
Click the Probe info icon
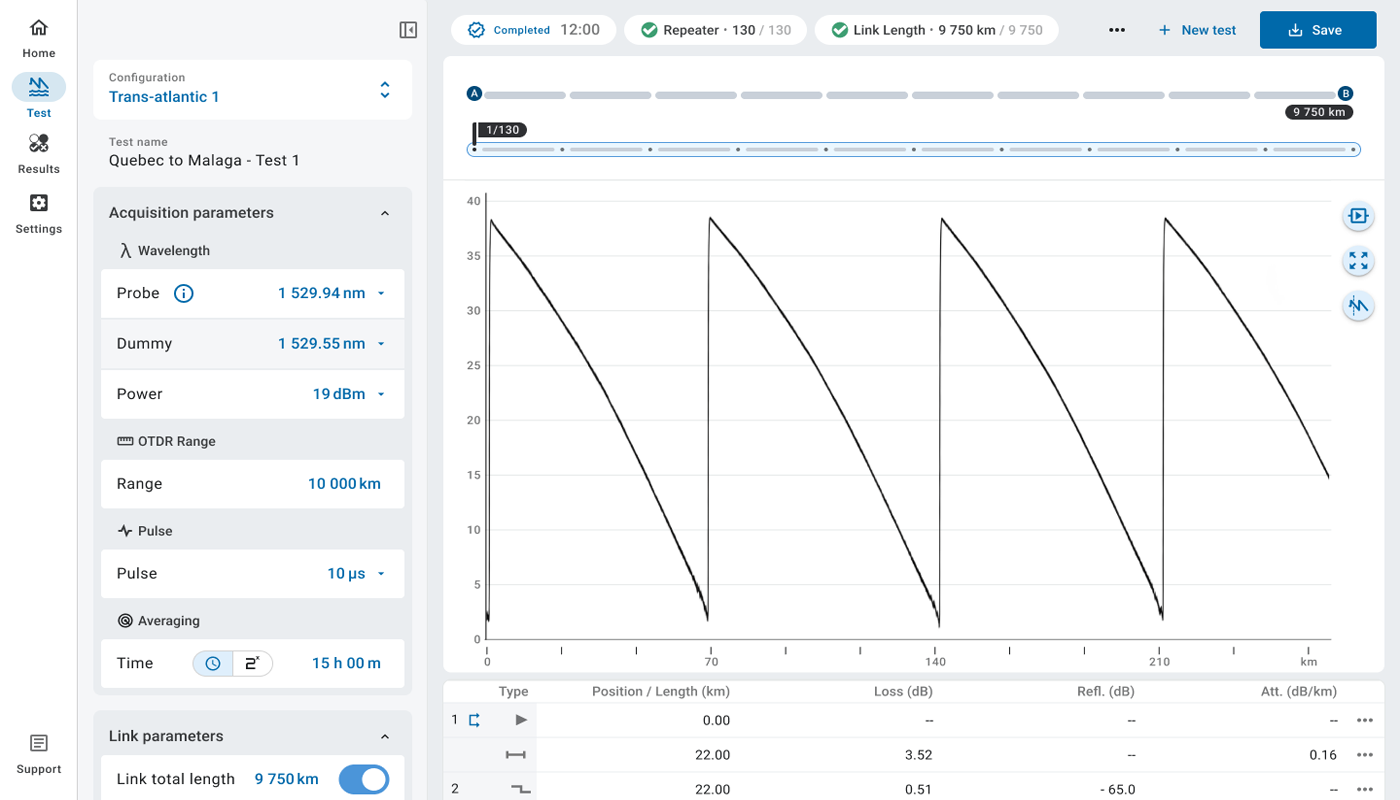pos(184,293)
